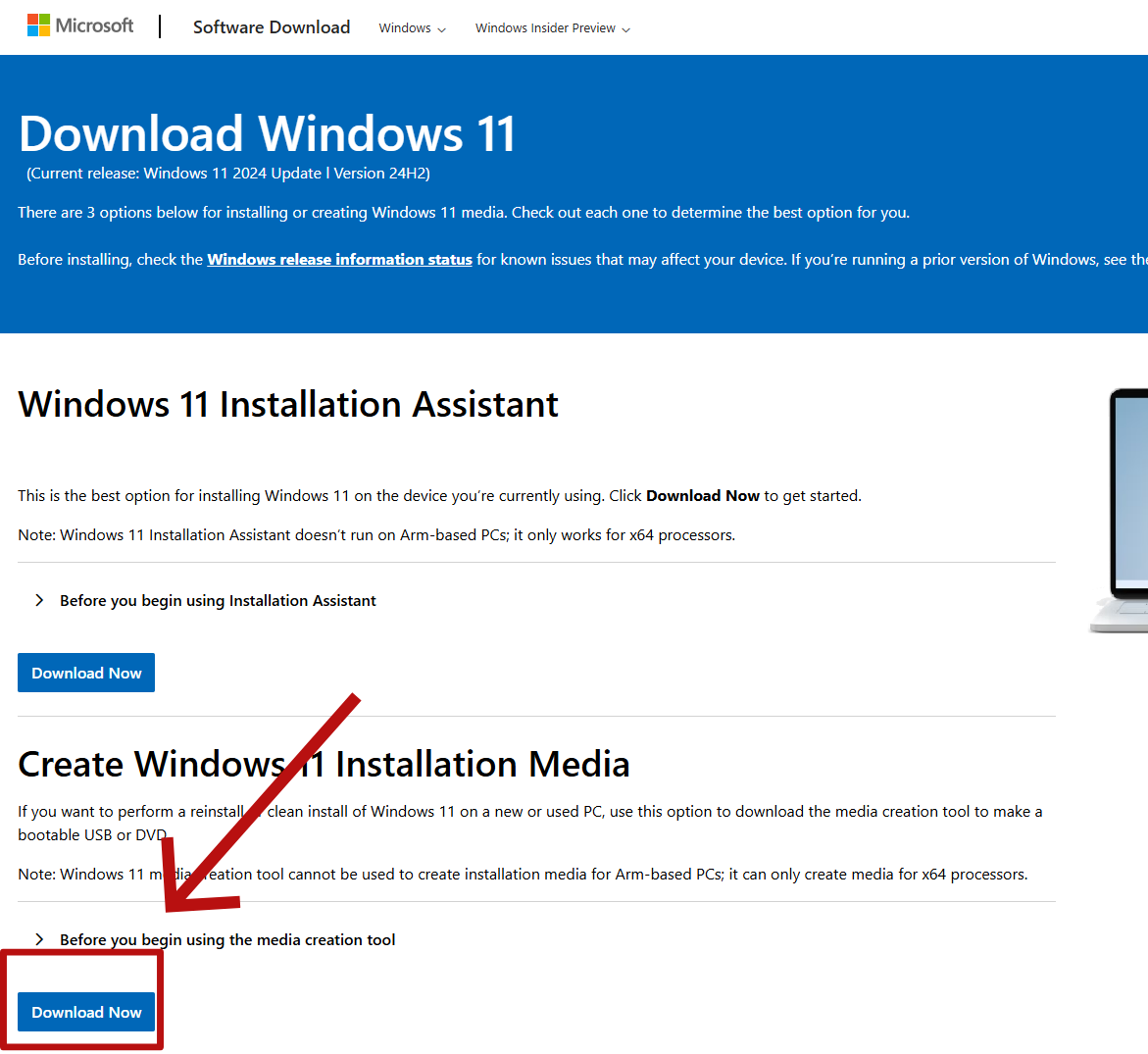1148x1054 pixels.
Task: Open the Windows menu in header
Action: click(x=405, y=28)
